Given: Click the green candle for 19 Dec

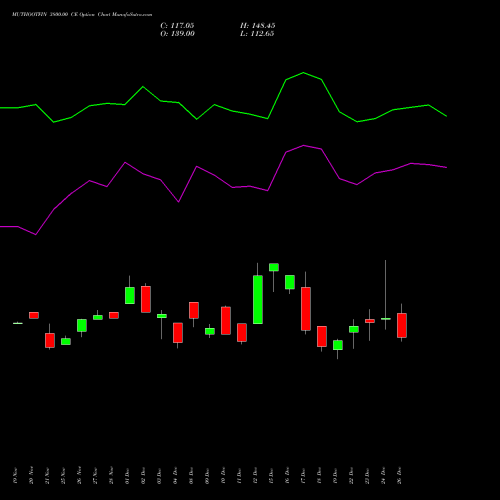Looking at the screenshot, I should click(x=338, y=345).
